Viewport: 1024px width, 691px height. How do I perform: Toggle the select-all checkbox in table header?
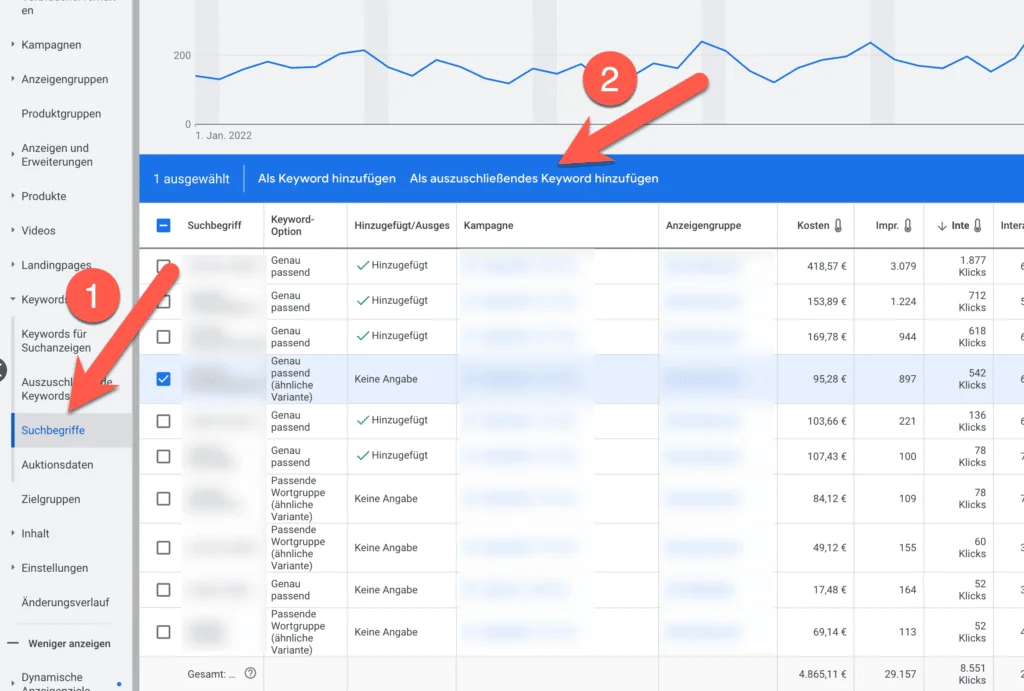[163, 225]
